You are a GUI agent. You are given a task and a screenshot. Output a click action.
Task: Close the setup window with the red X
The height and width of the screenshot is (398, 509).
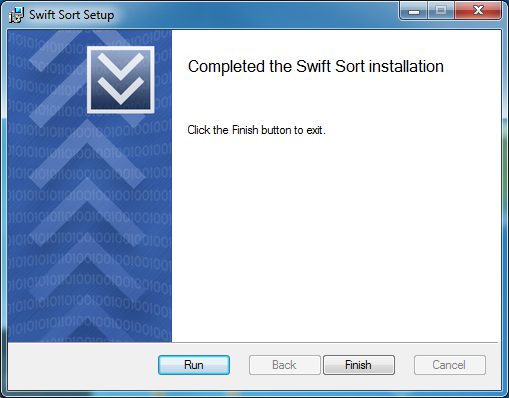tap(478, 11)
